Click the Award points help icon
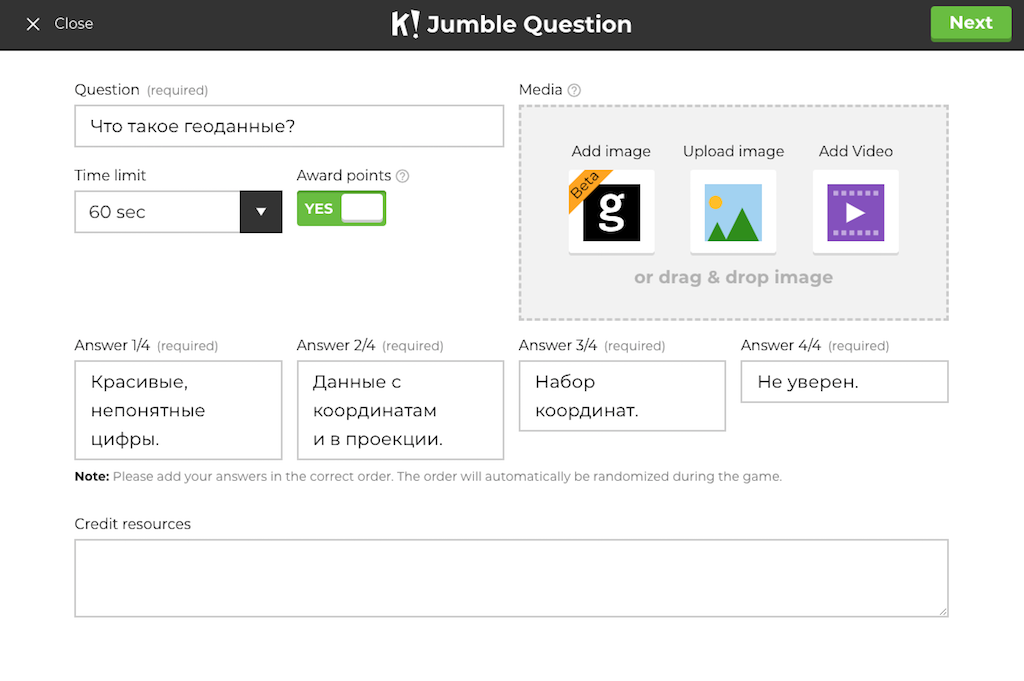 (403, 176)
